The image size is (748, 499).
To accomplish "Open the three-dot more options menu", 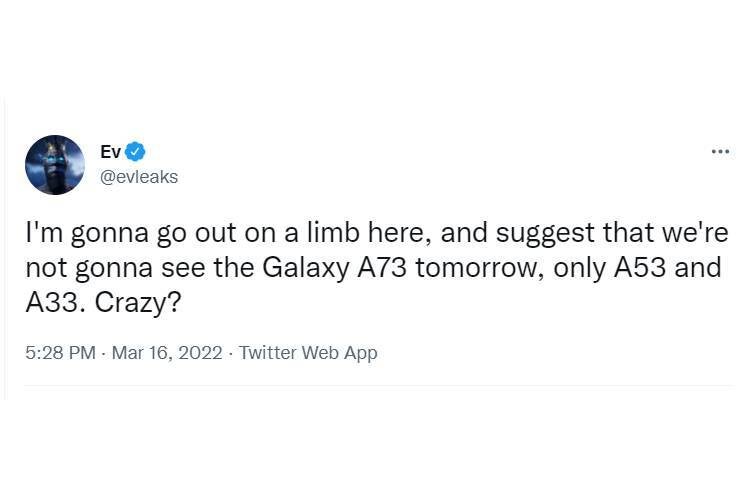I will click(x=719, y=152).
